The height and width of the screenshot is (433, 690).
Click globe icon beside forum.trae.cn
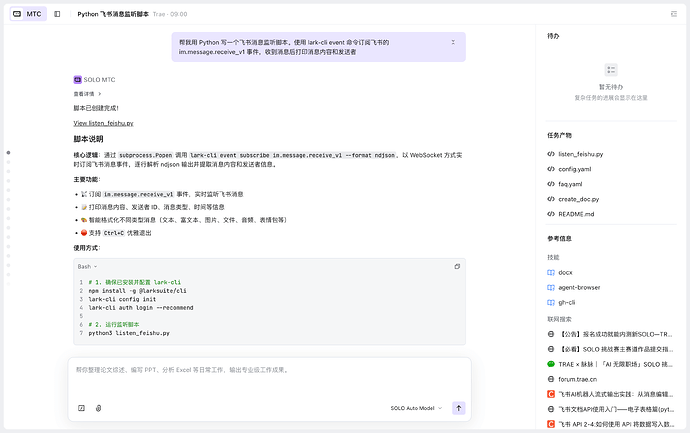551,379
